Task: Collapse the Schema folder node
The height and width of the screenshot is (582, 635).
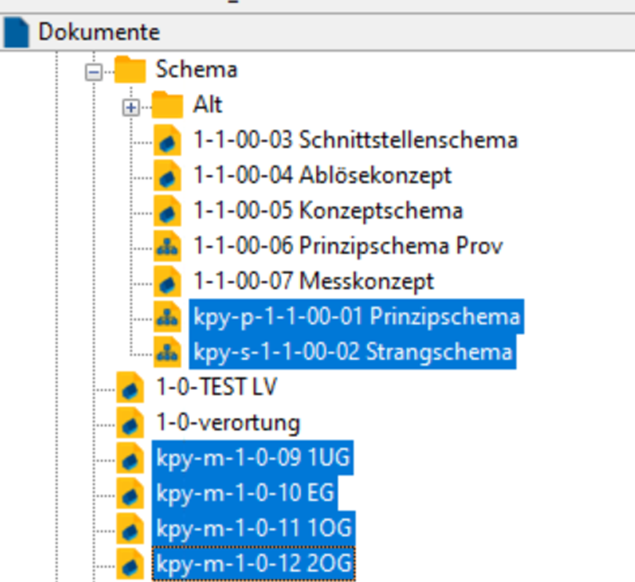Action: coord(94,72)
